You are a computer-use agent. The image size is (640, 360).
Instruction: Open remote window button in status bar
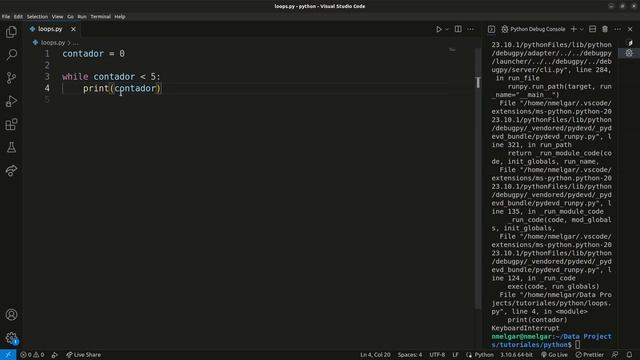click(x=8, y=355)
